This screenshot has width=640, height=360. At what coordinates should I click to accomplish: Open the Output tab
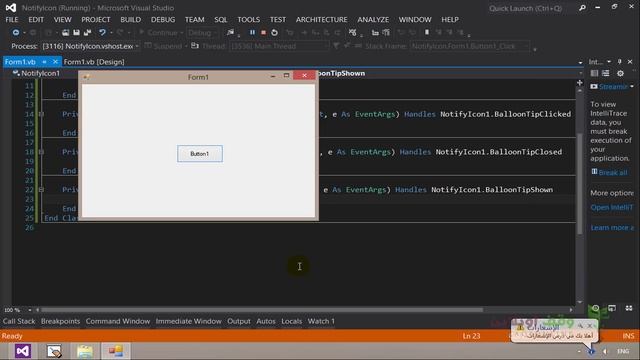click(239, 321)
